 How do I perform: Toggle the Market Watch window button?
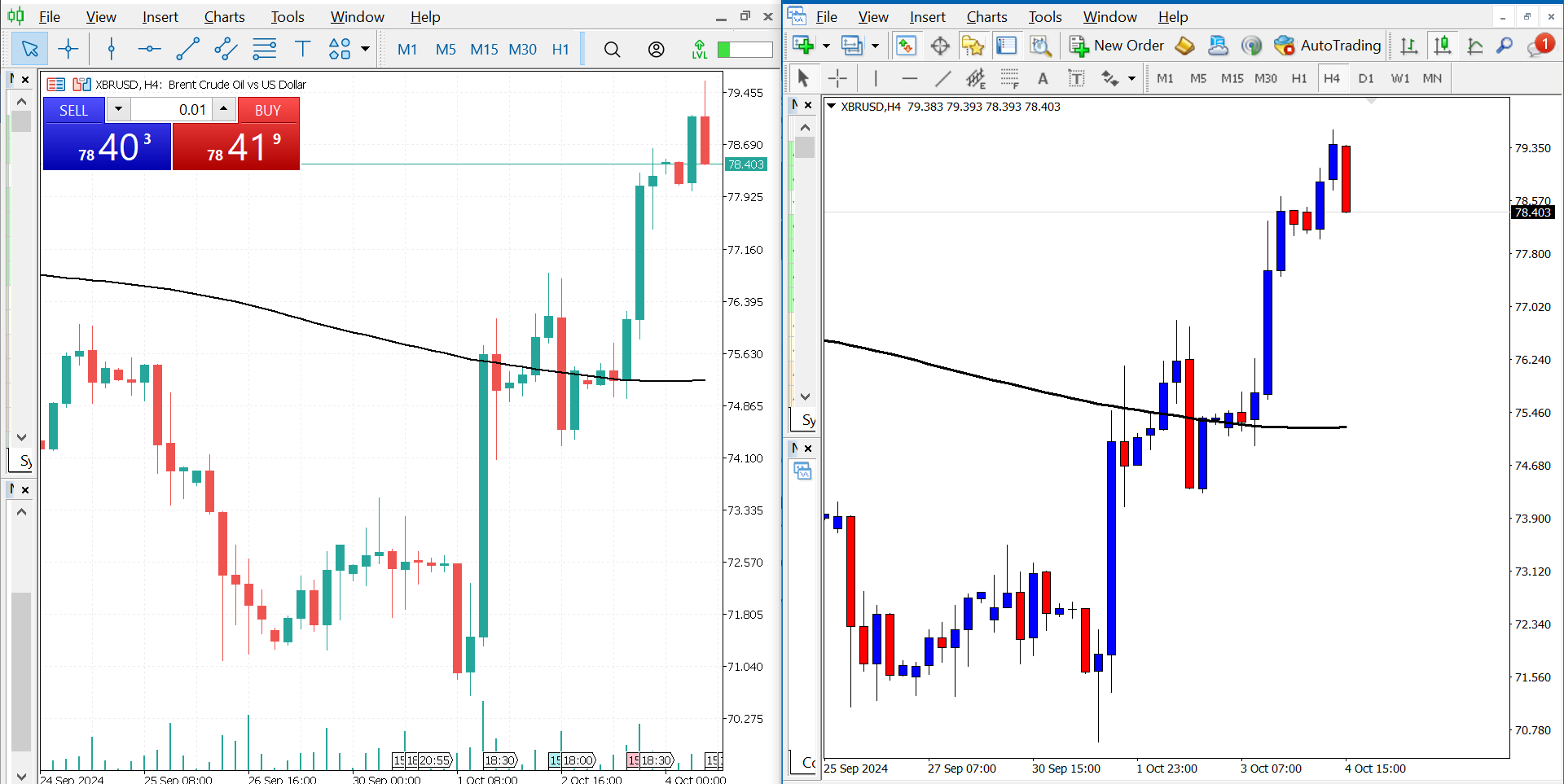click(906, 46)
